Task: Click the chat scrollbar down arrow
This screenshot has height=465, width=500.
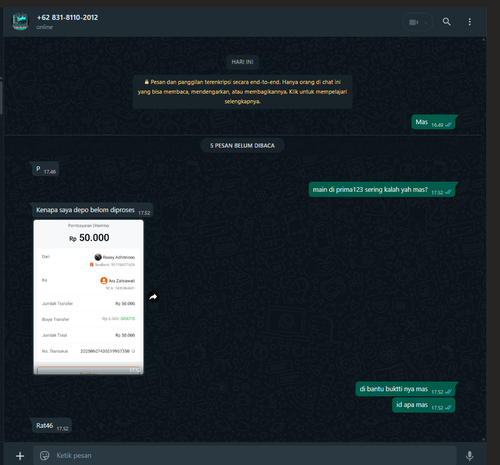Action: (x=483, y=439)
